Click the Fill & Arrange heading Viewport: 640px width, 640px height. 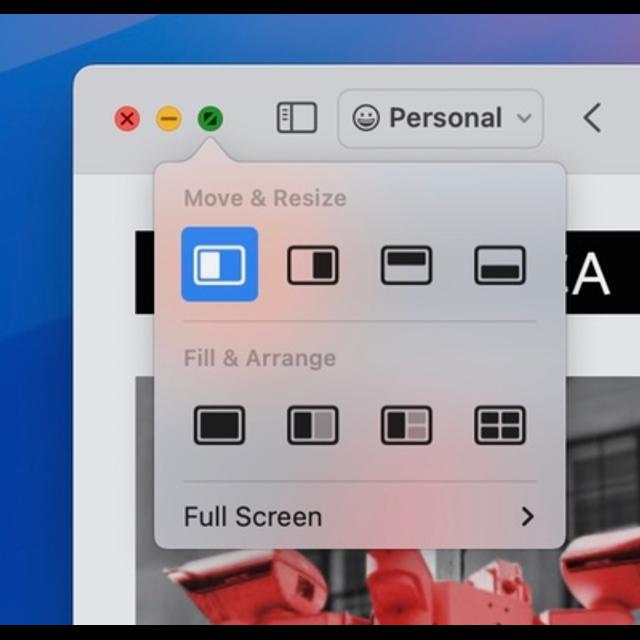(x=260, y=358)
